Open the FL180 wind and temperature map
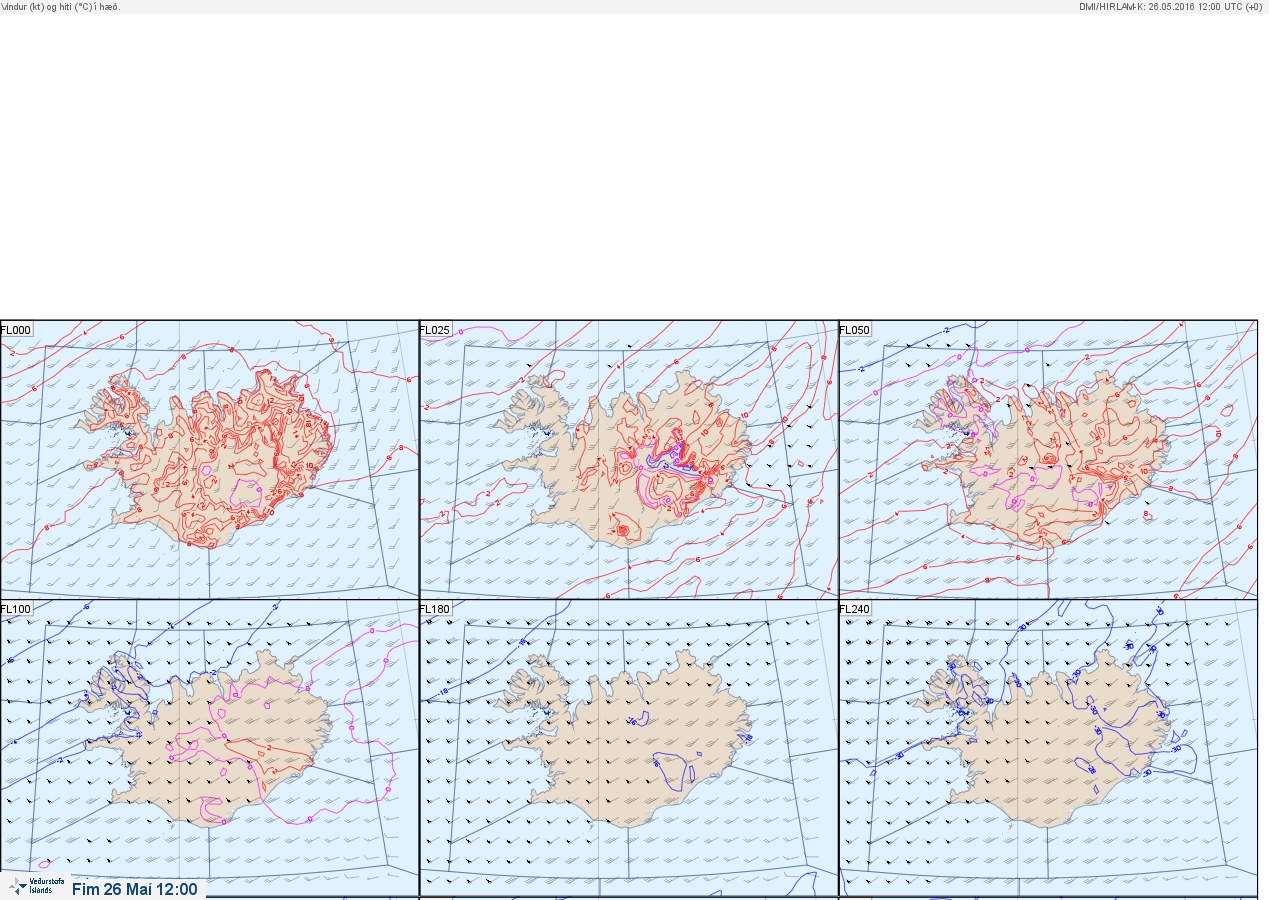 [x=628, y=748]
